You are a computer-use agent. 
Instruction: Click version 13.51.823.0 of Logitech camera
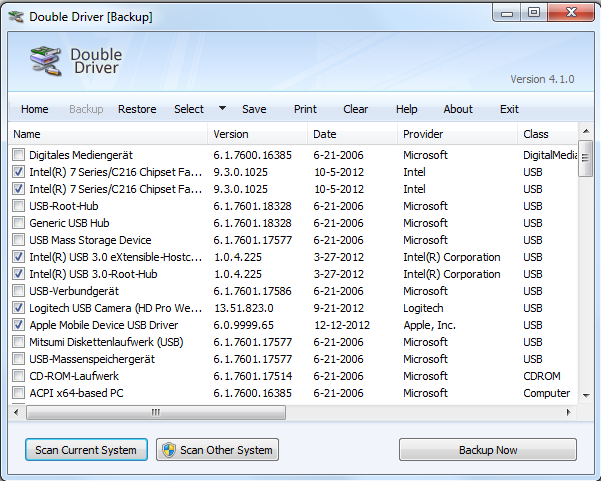point(243,308)
